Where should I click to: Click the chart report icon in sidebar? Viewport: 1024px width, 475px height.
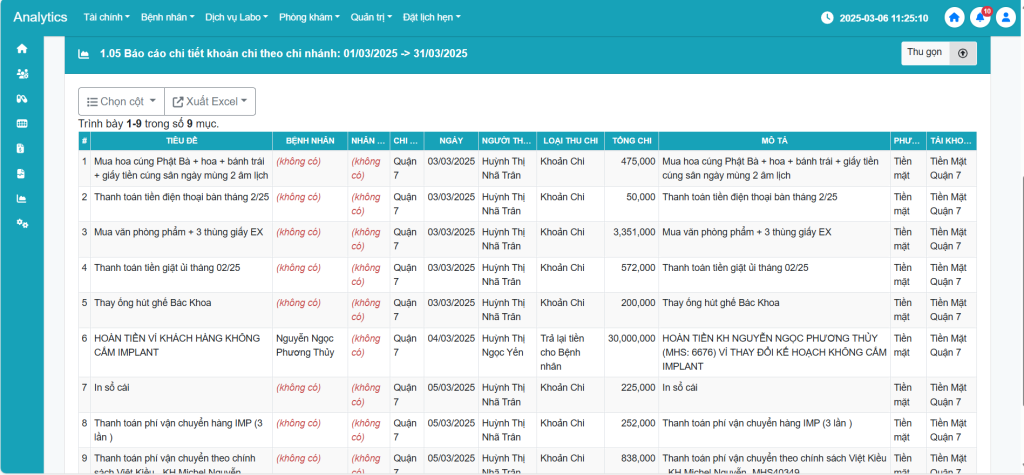[x=22, y=198]
